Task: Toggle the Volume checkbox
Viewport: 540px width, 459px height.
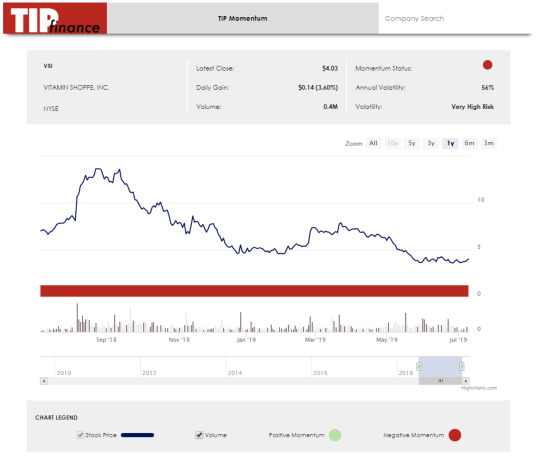Action: pos(199,435)
